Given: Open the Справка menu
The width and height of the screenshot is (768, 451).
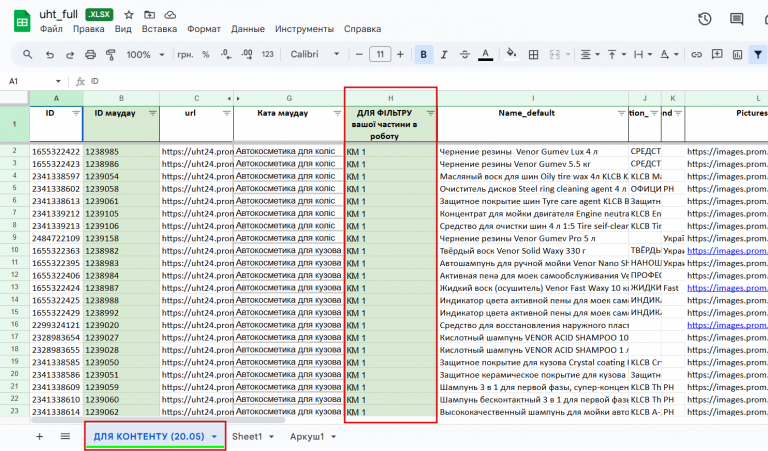Looking at the screenshot, I should (362, 29).
